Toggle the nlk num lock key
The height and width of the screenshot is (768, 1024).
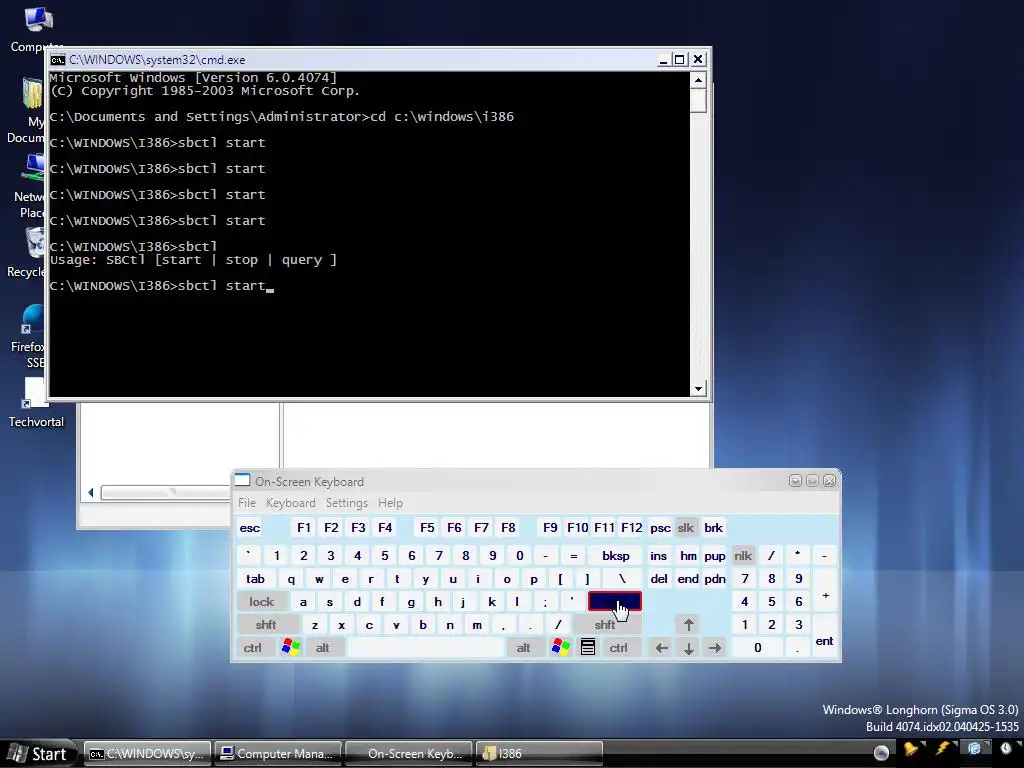(x=743, y=556)
